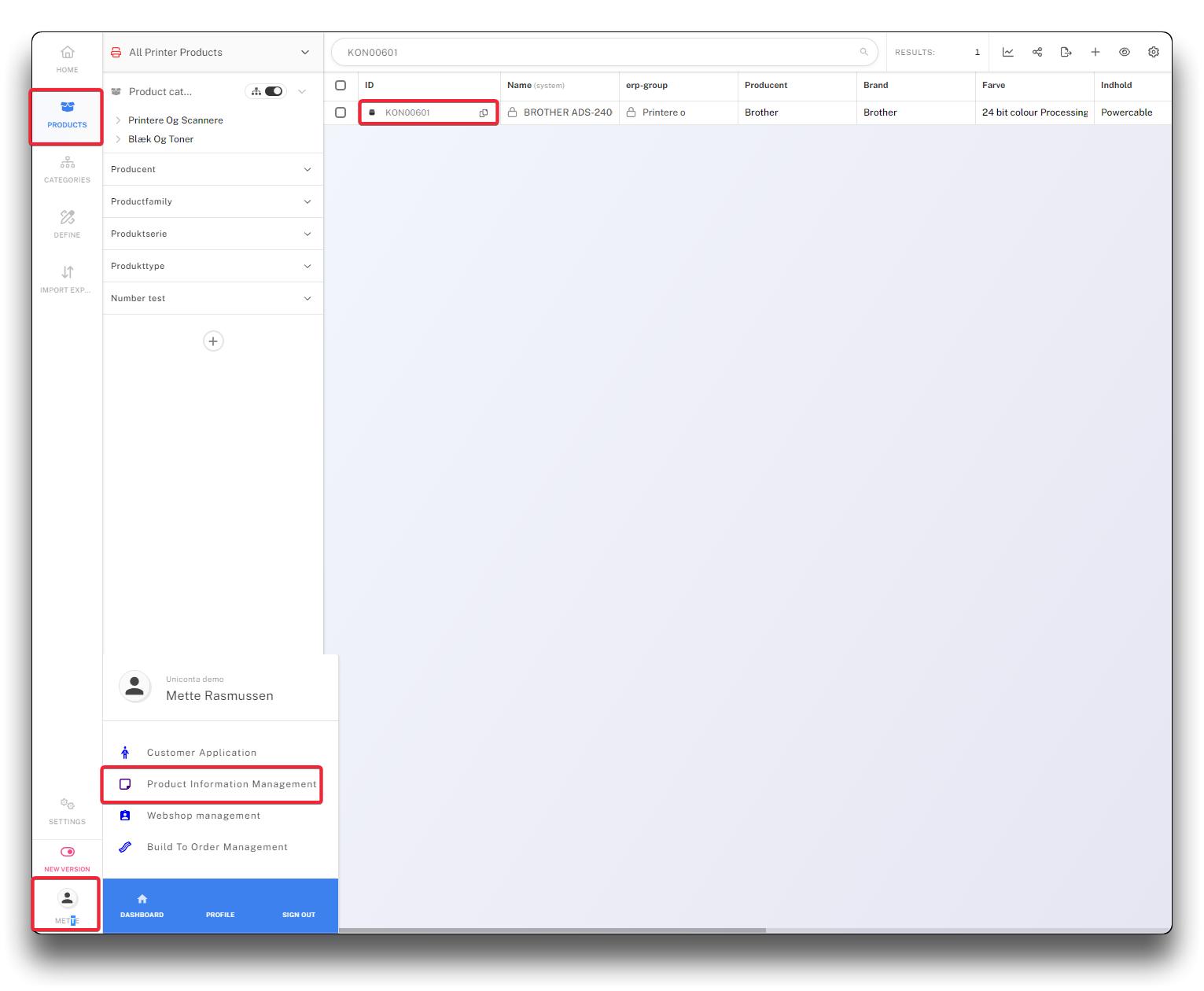1204x991 pixels.
Task: Add a new product with plus icon
Action: pos(1095,52)
